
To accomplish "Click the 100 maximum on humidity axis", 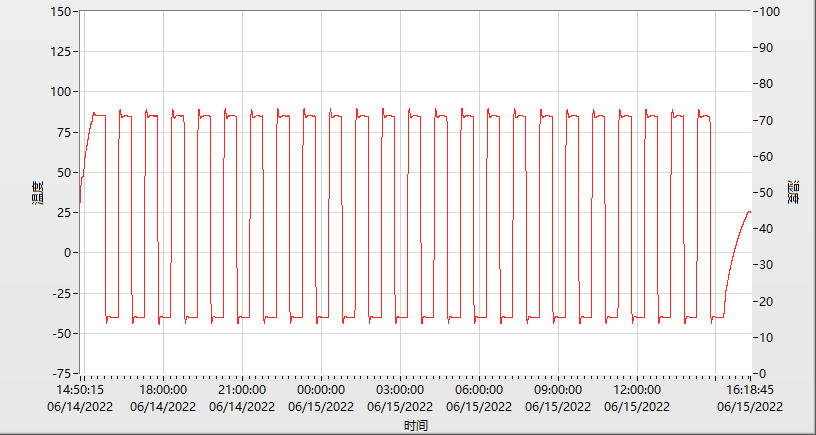I will [x=773, y=11].
